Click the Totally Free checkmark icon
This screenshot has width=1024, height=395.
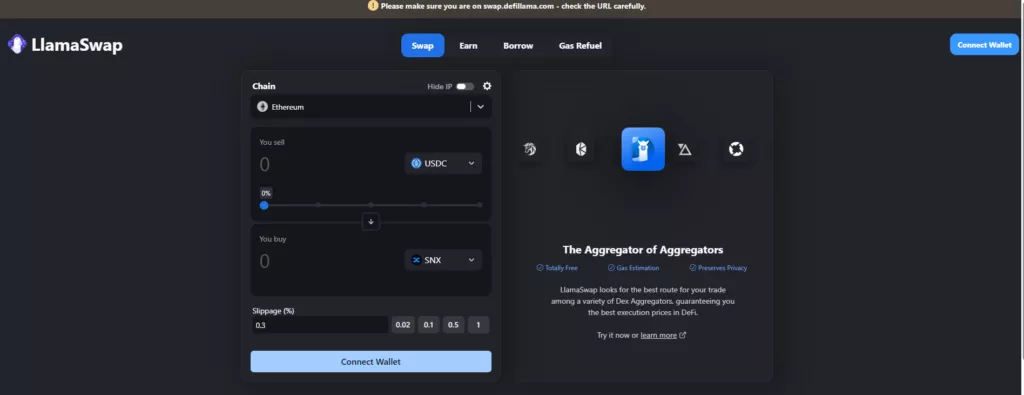(x=539, y=268)
